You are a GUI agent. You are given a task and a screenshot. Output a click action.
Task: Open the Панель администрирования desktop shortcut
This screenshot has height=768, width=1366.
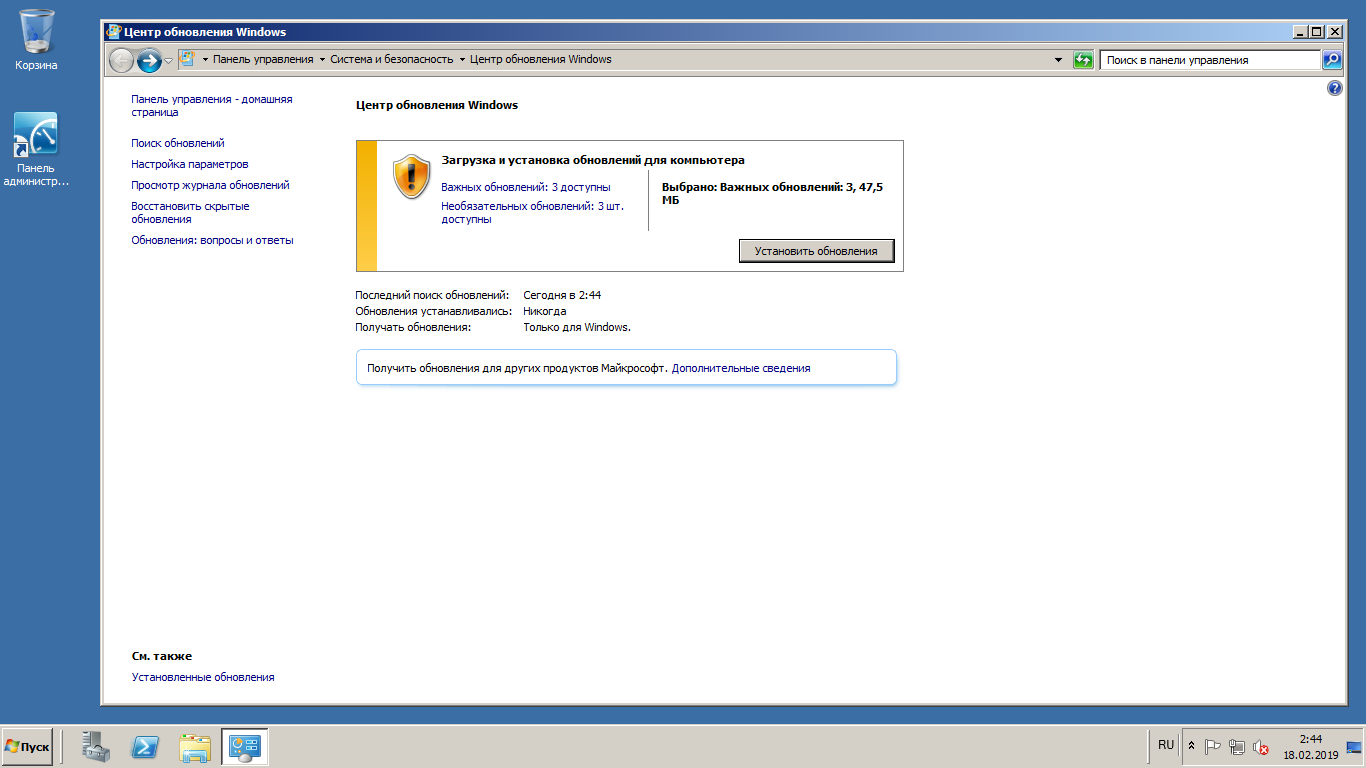tap(36, 150)
